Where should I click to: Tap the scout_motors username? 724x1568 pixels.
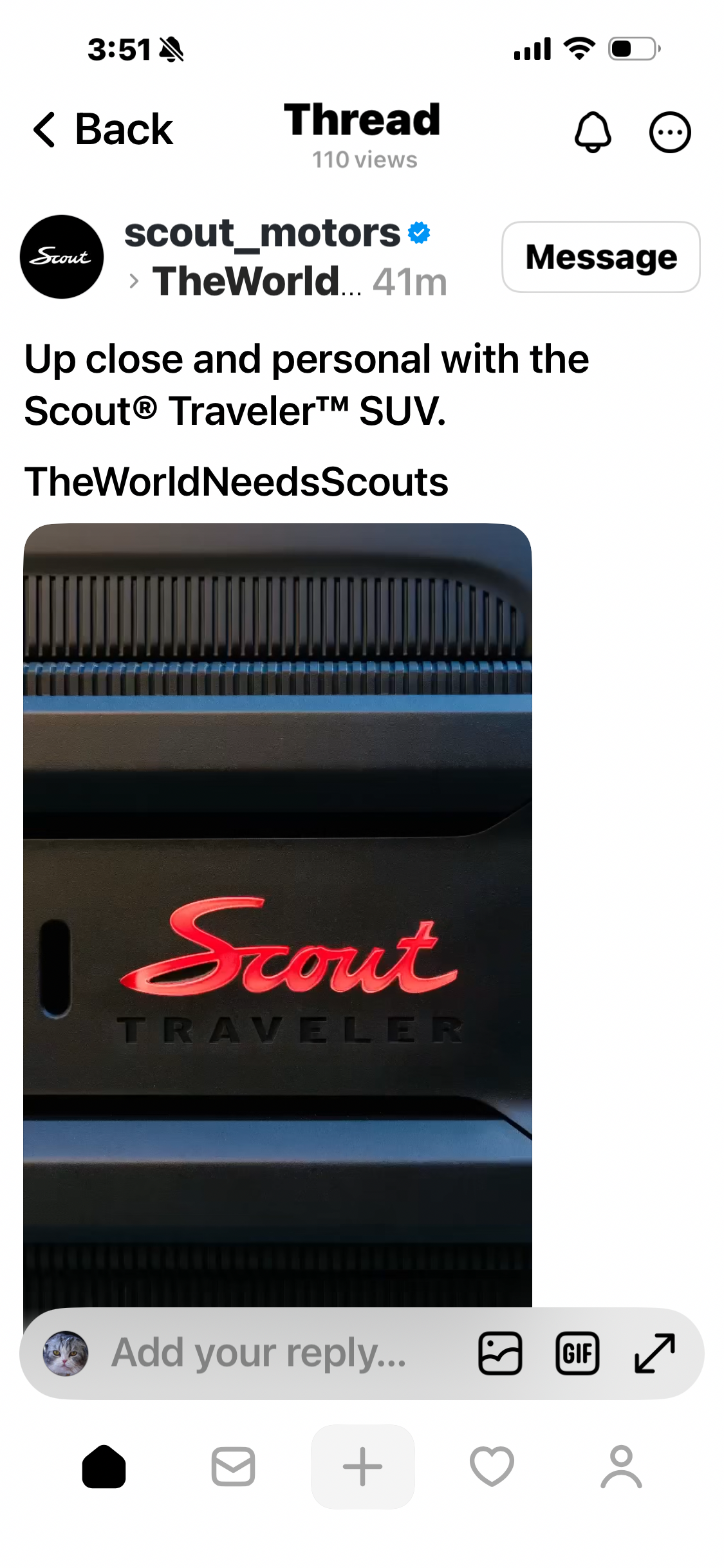[263, 232]
